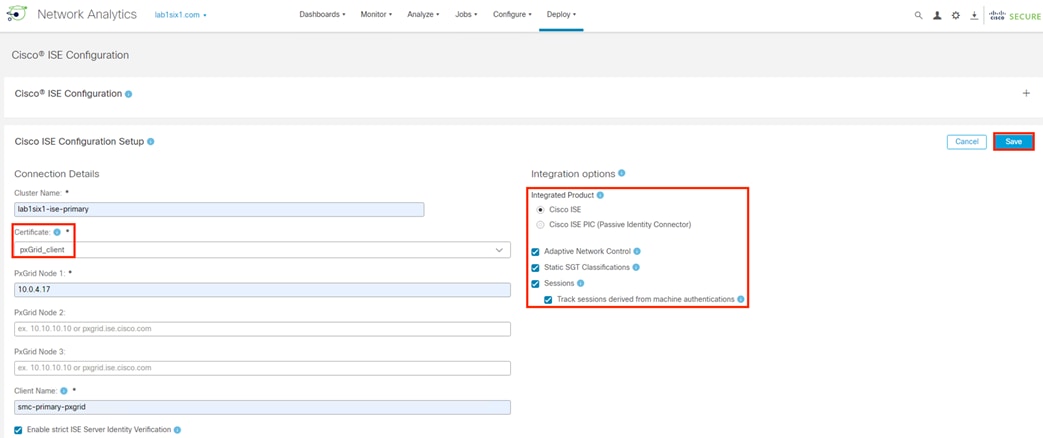Click the PxGrid Node 2 field
The image size is (1043, 438).
click(262, 329)
